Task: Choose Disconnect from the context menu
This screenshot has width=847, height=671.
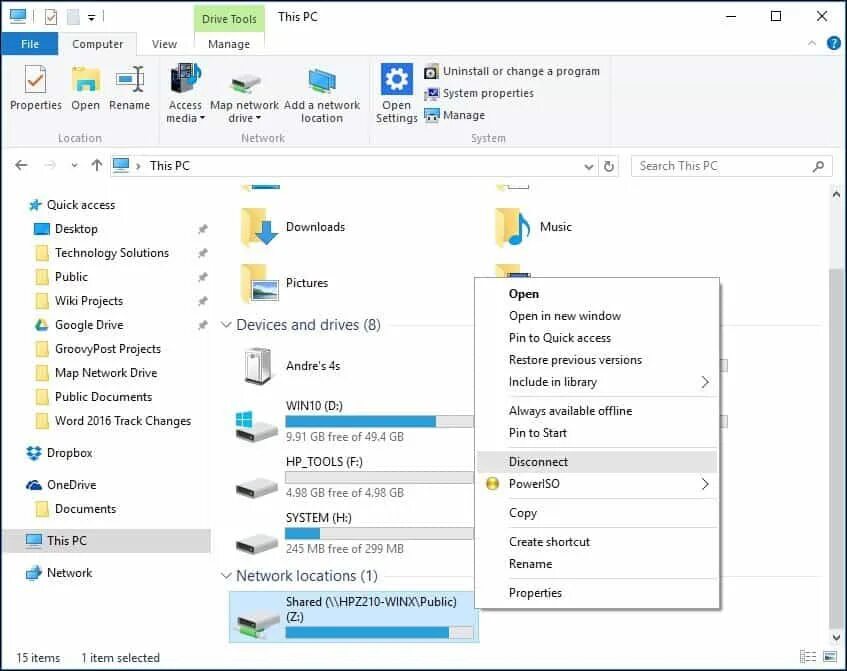Action: [x=597, y=462]
